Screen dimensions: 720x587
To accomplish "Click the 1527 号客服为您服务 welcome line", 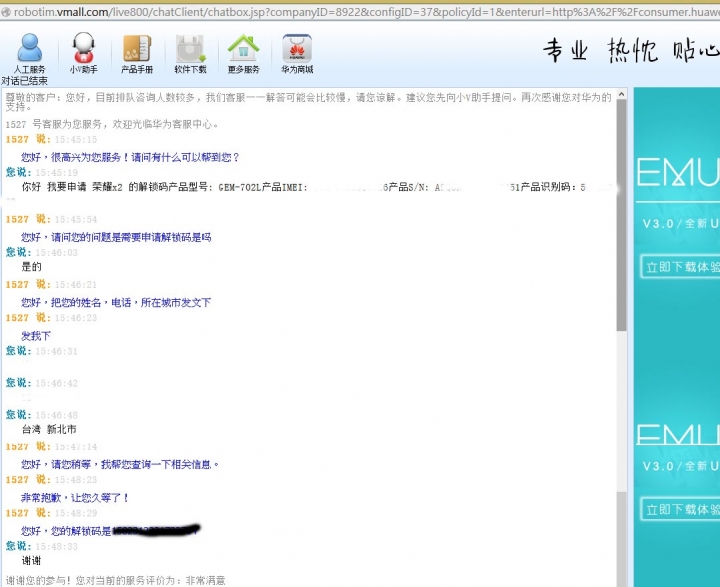I will pos(112,124).
